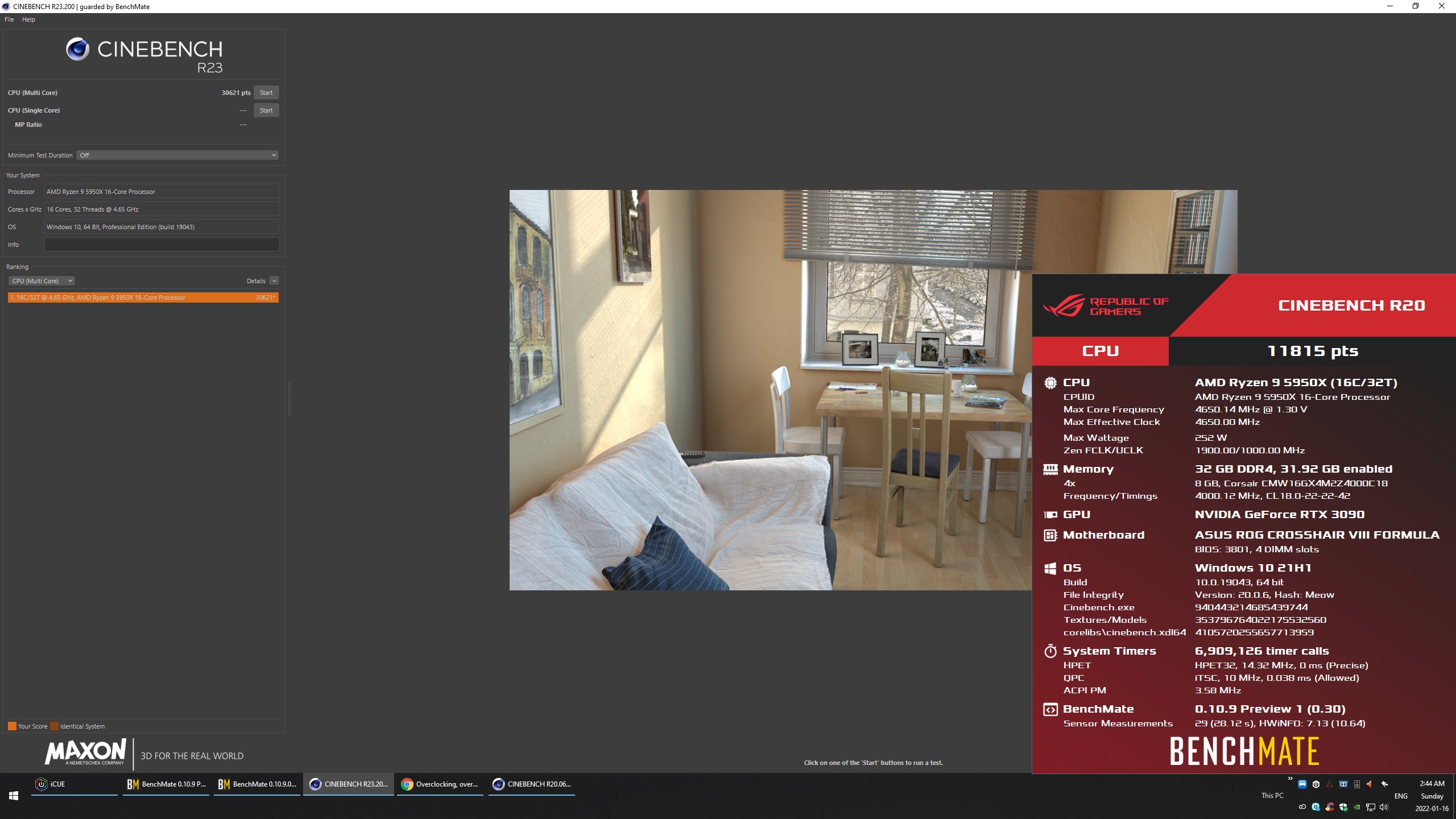Click the orange triangle tray icon

[1370, 784]
